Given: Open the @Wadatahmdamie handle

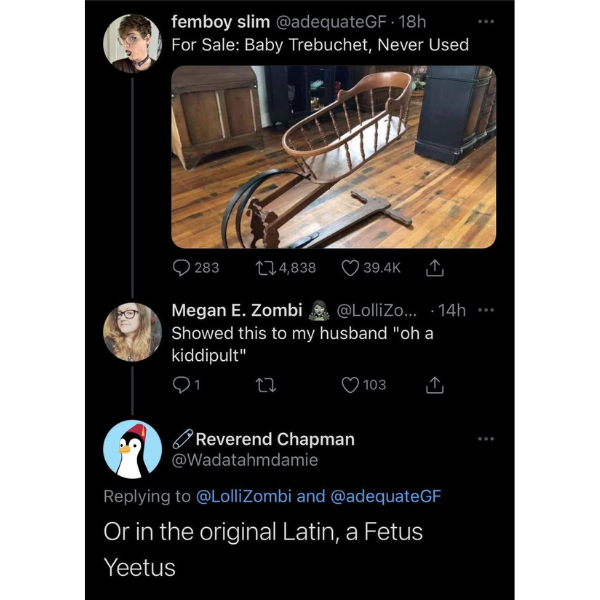Looking at the screenshot, I should (x=245, y=461).
